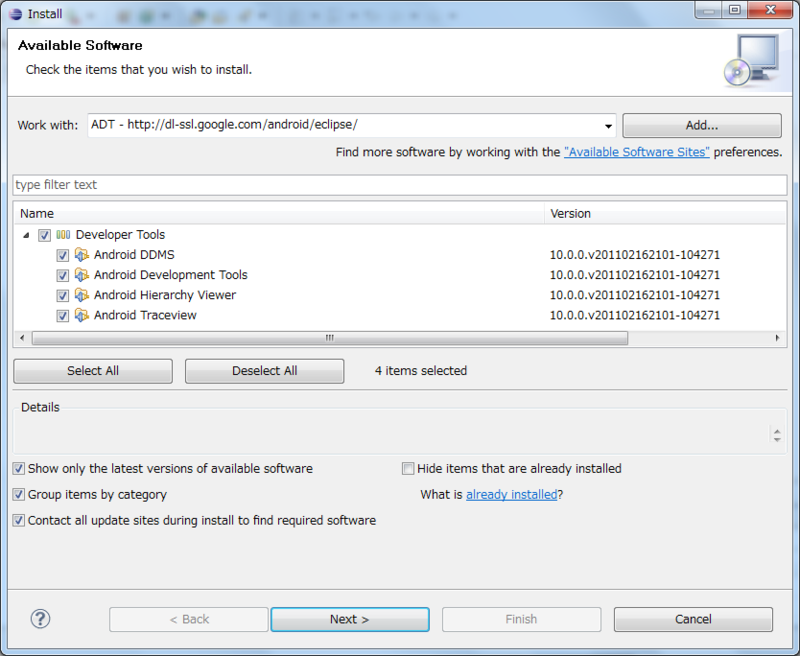Uncheck the Developer Tools category checkbox
Screen dimensions: 800x656
pyautogui.click(x=44, y=235)
